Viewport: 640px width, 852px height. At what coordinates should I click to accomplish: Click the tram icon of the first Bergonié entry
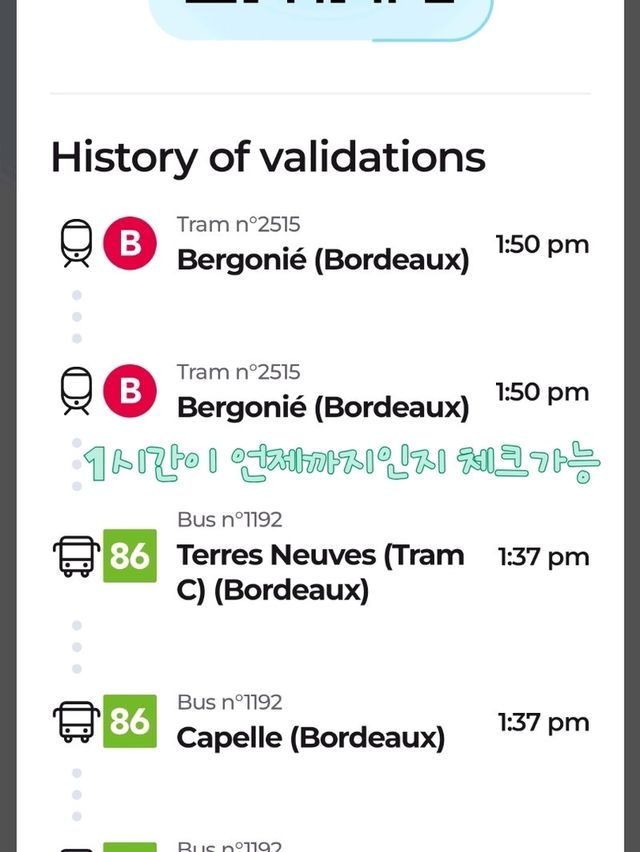[x=77, y=243]
